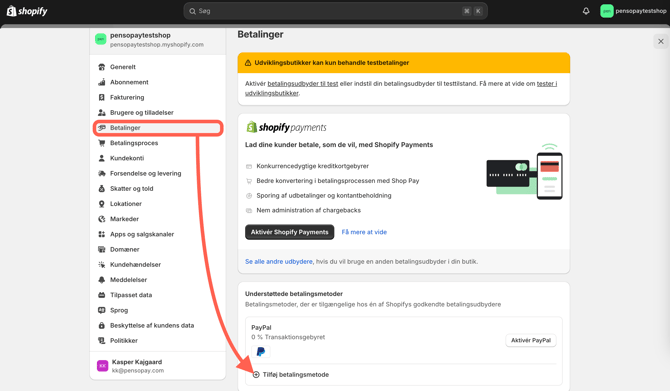Click the Politikker document icon
The height and width of the screenshot is (391, 670).
coord(102,341)
